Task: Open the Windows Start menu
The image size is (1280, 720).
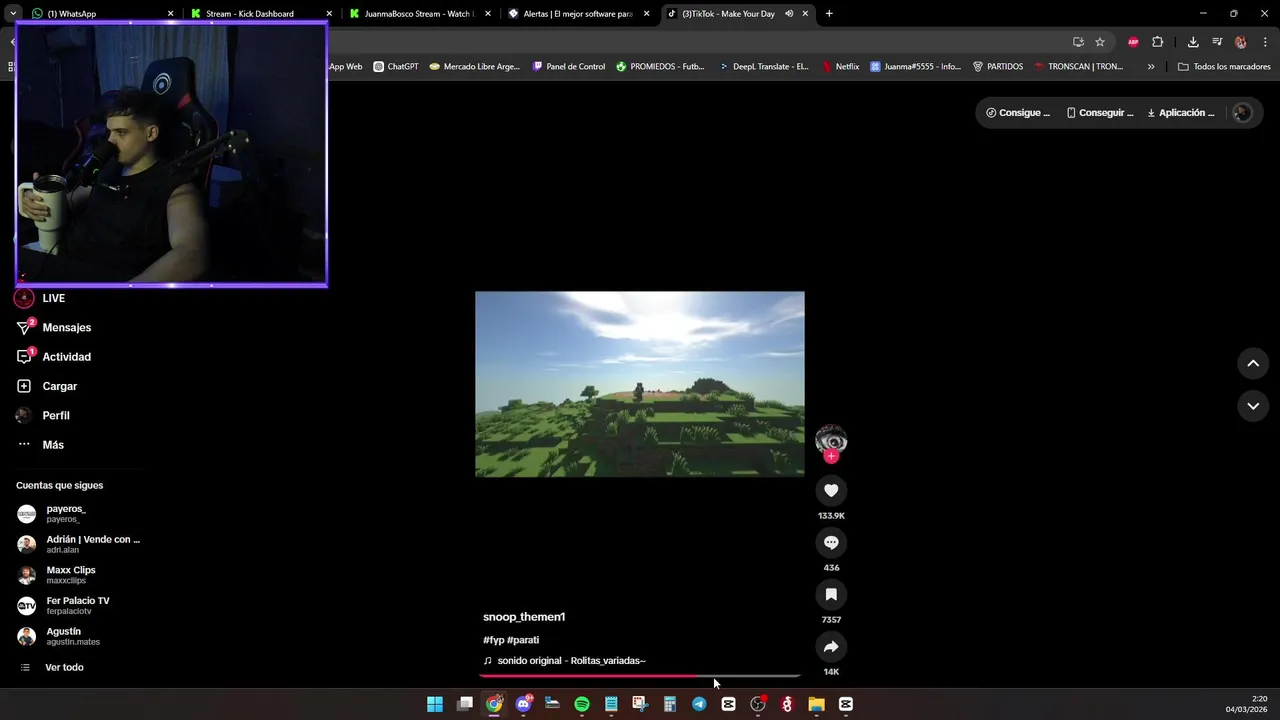Action: click(x=435, y=704)
